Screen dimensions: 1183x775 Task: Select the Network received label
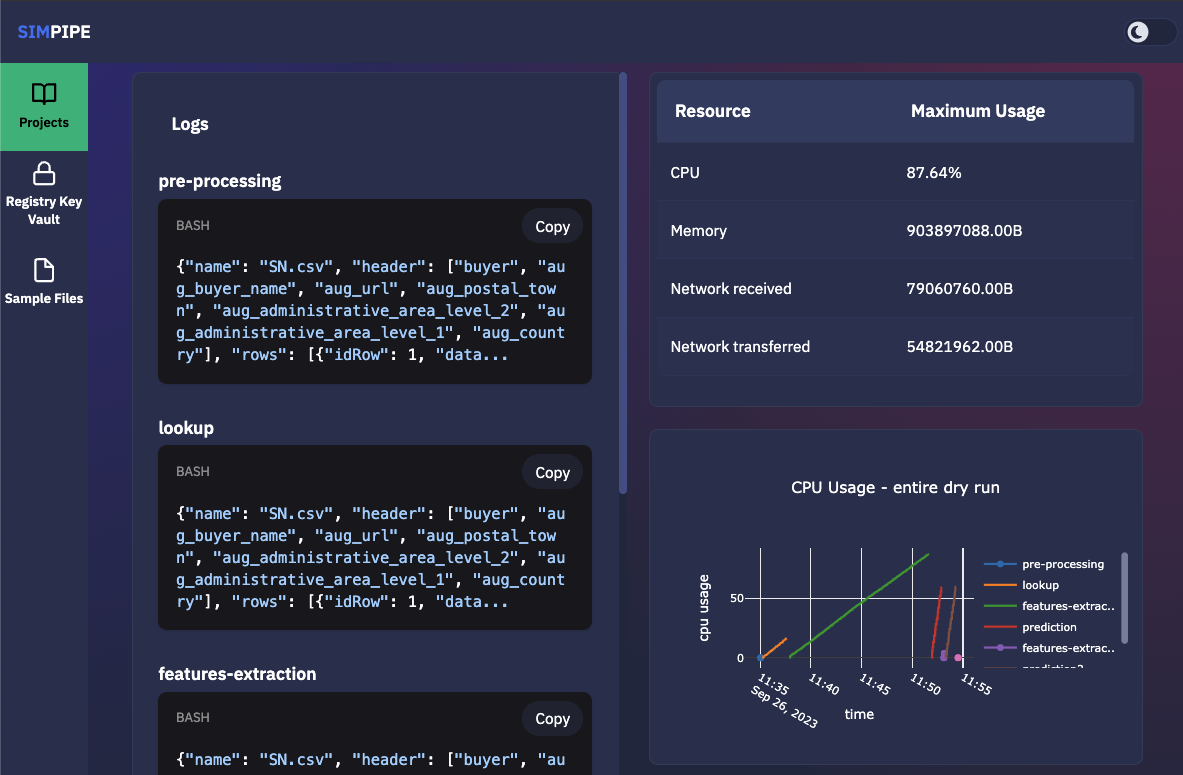point(731,289)
